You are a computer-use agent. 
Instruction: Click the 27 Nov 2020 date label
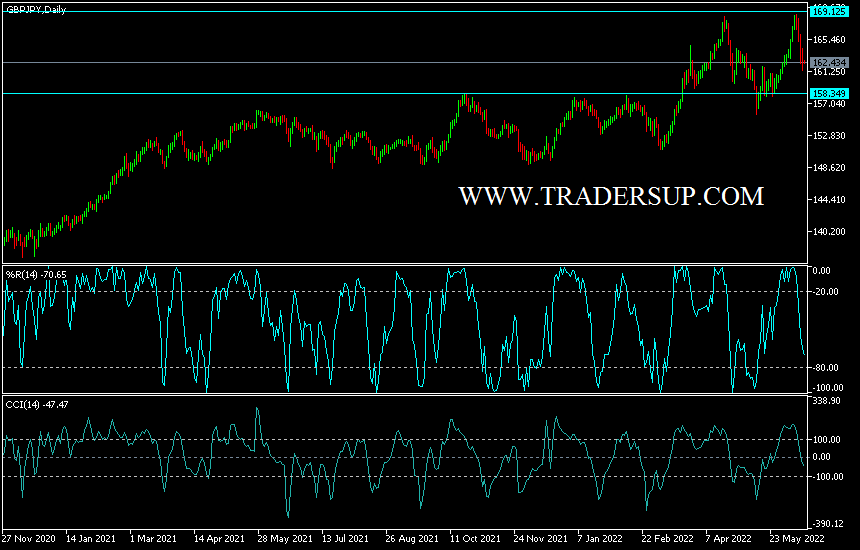point(29,538)
